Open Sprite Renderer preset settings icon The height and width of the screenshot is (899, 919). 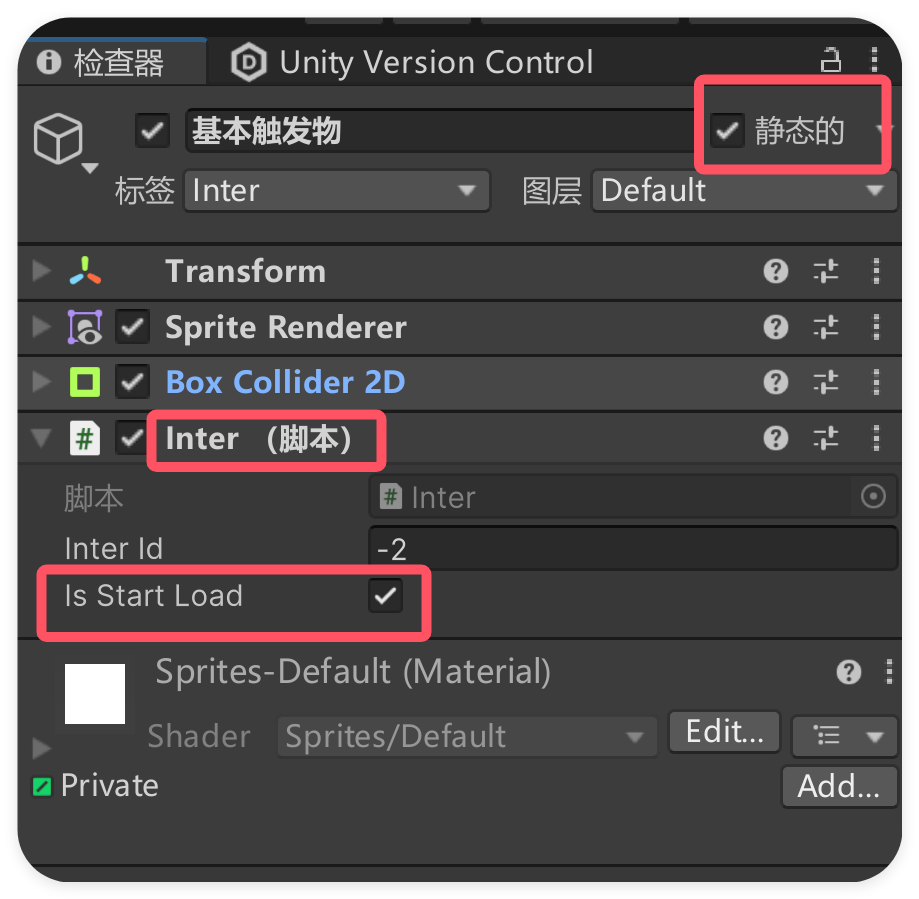point(826,327)
